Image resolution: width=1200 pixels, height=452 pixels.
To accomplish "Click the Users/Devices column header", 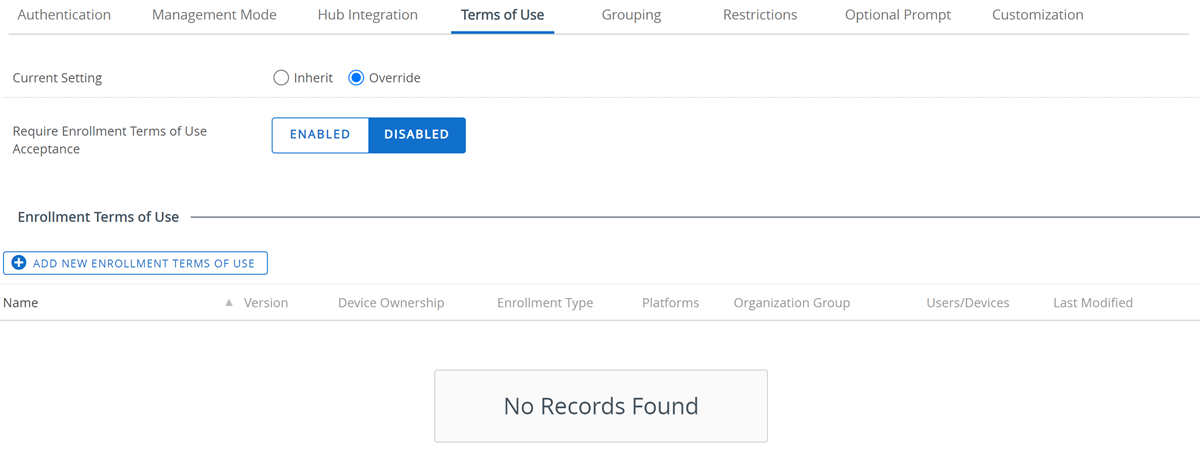I will [x=968, y=302].
